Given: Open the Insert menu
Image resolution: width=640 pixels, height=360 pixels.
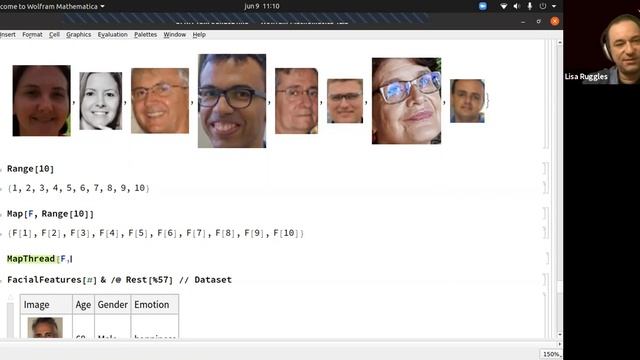Looking at the screenshot, I should tap(8, 35).
